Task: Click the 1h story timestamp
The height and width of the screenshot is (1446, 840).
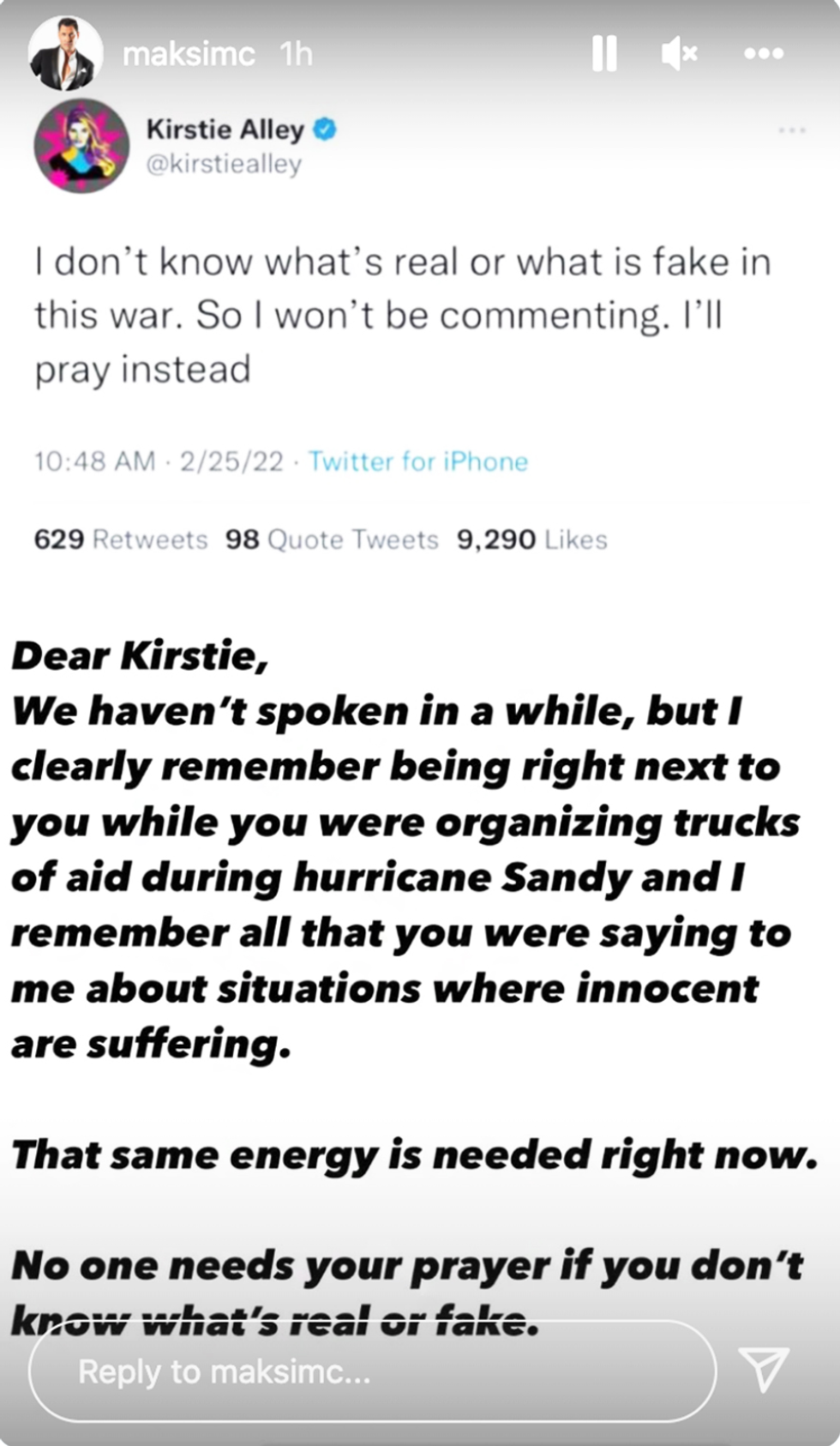Action: click(x=296, y=54)
